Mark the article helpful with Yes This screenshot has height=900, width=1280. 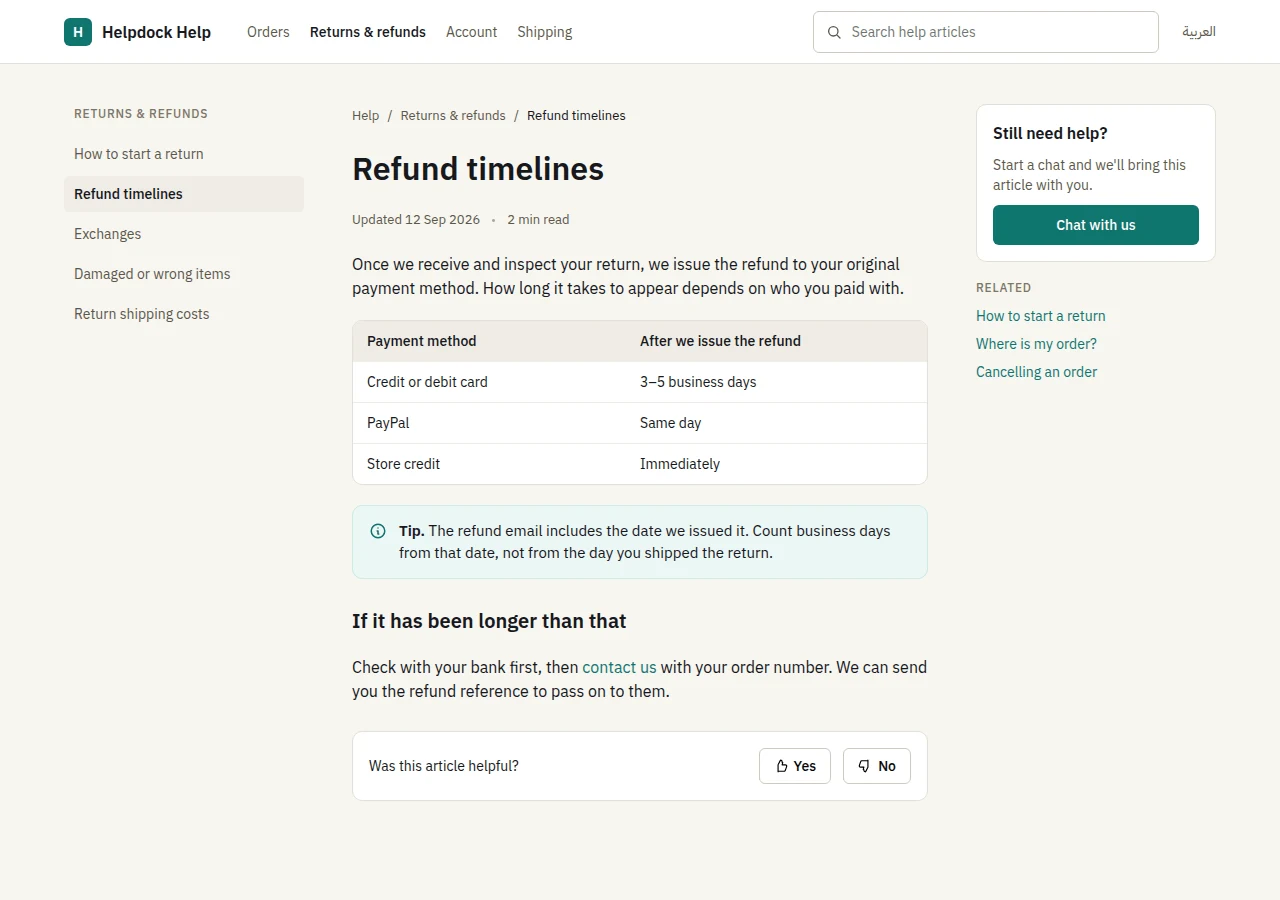pos(795,766)
